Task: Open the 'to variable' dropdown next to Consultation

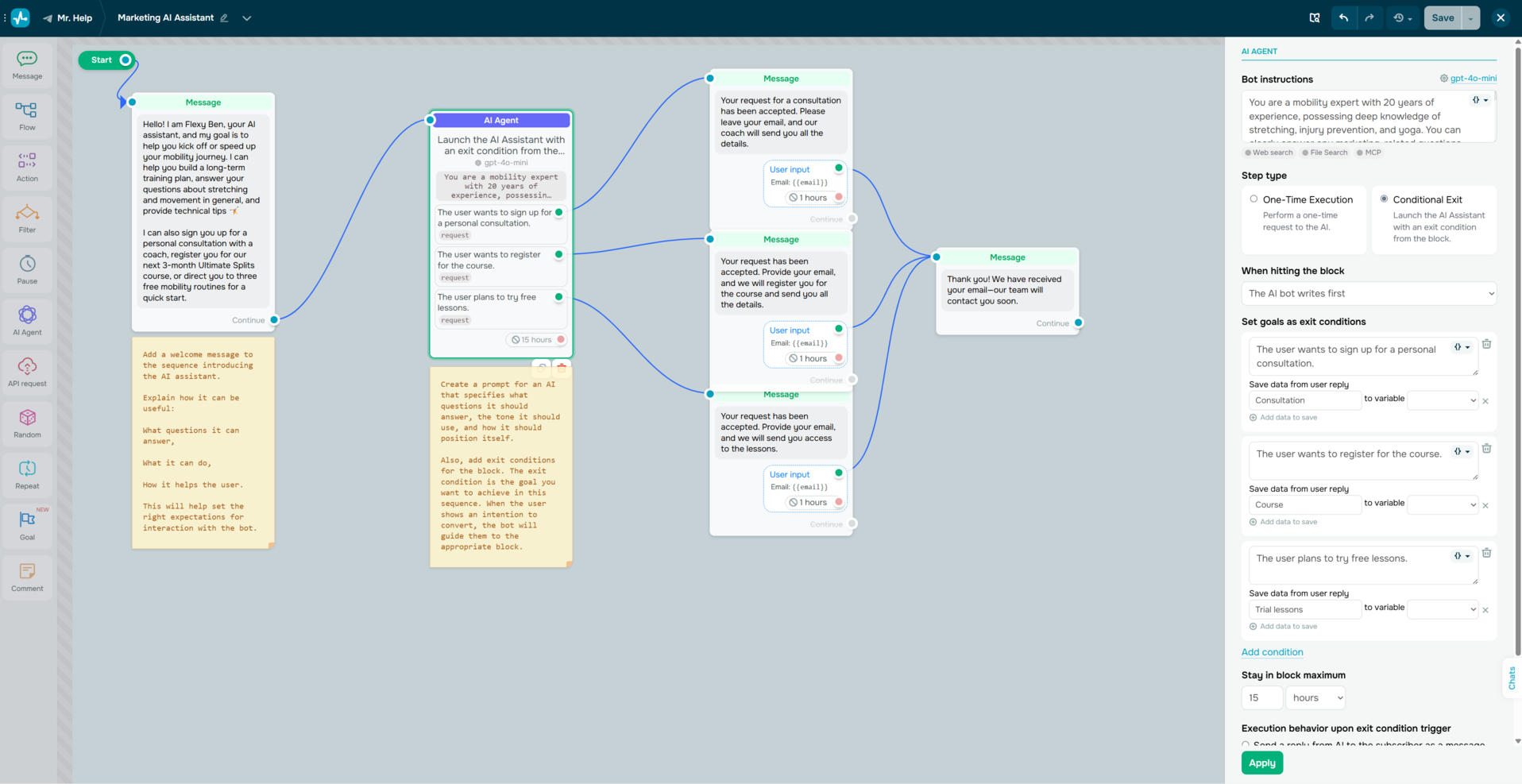Action: point(1442,400)
